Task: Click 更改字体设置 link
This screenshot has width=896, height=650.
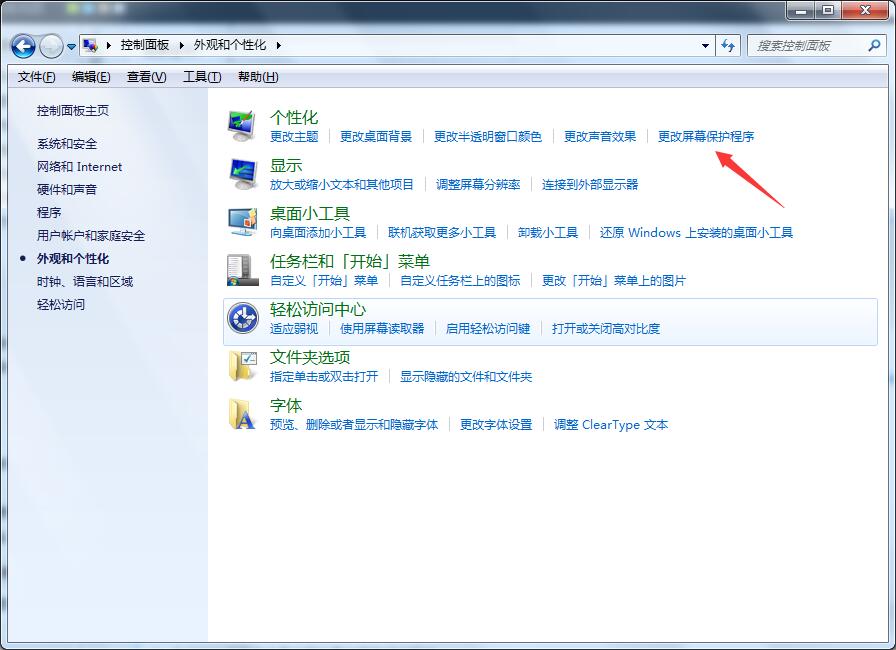Action: point(496,424)
